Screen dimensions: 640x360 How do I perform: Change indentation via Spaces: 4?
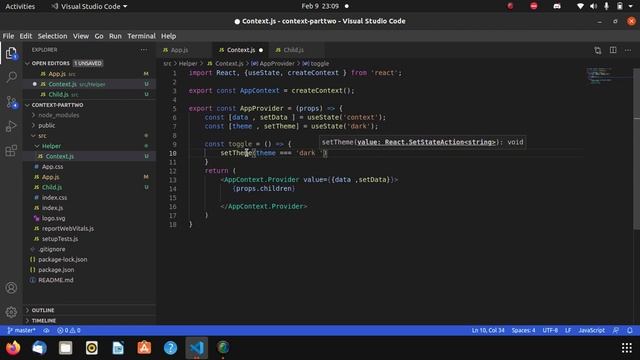click(523, 330)
